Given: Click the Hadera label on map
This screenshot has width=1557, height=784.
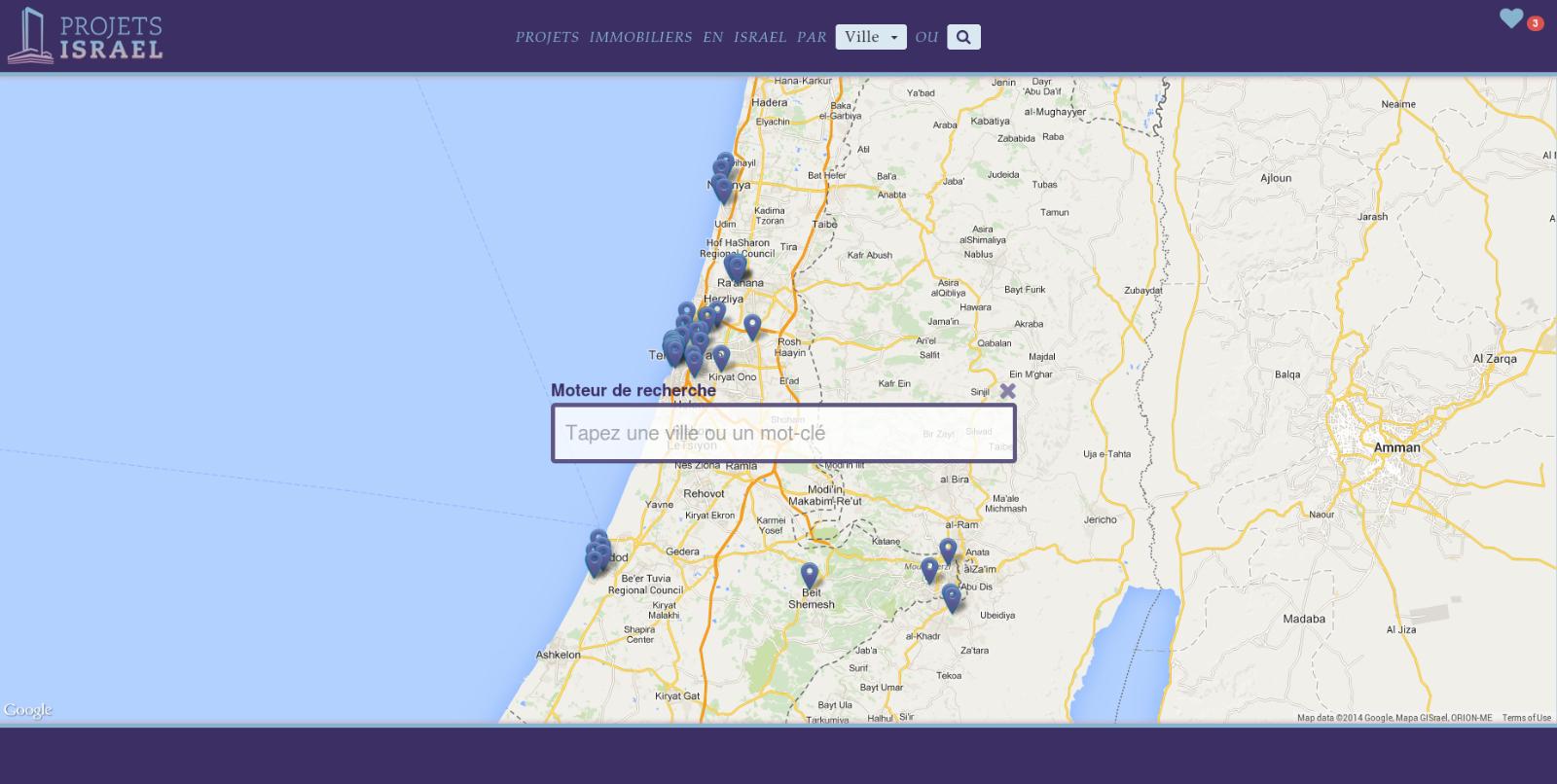Looking at the screenshot, I should click(x=769, y=102).
